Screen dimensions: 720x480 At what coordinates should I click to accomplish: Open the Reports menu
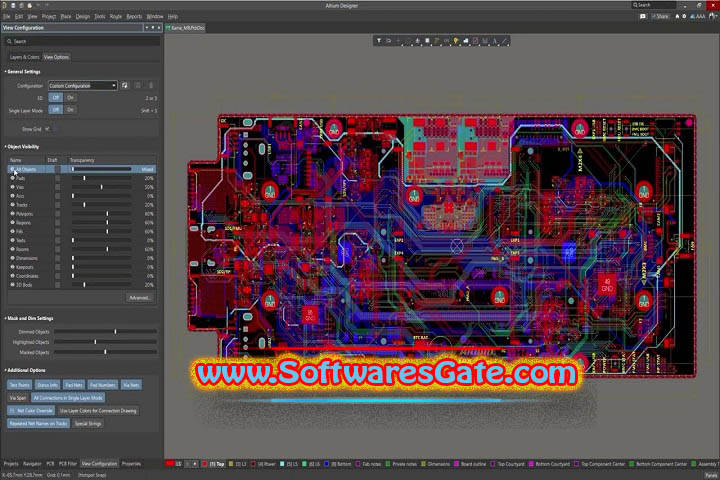(134, 17)
